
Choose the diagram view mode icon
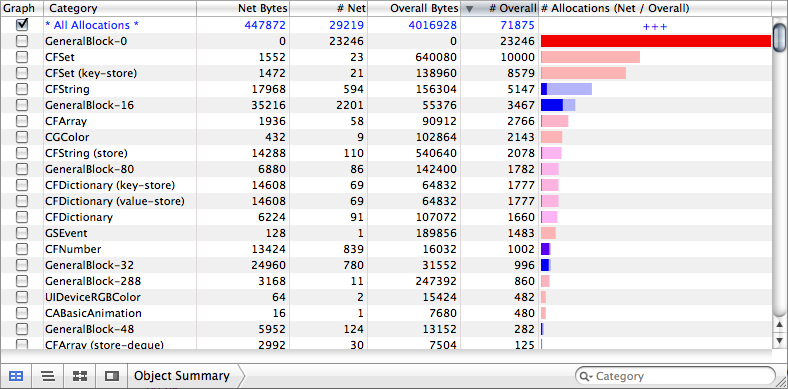point(79,375)
